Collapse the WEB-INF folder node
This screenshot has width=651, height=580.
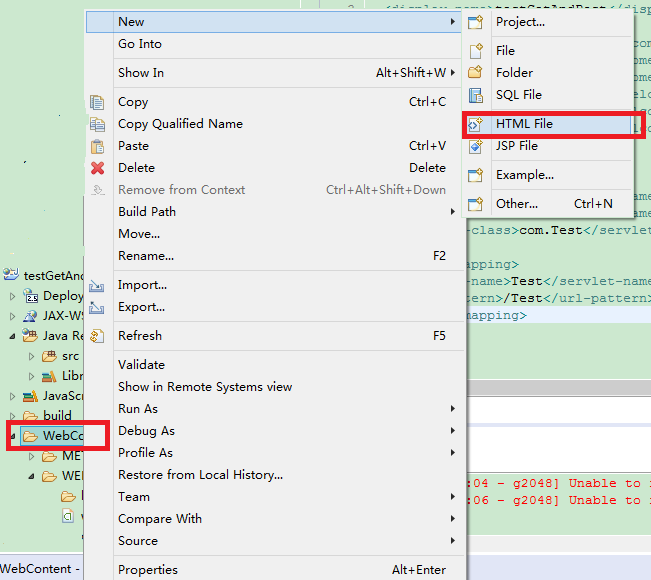[32, 477]
